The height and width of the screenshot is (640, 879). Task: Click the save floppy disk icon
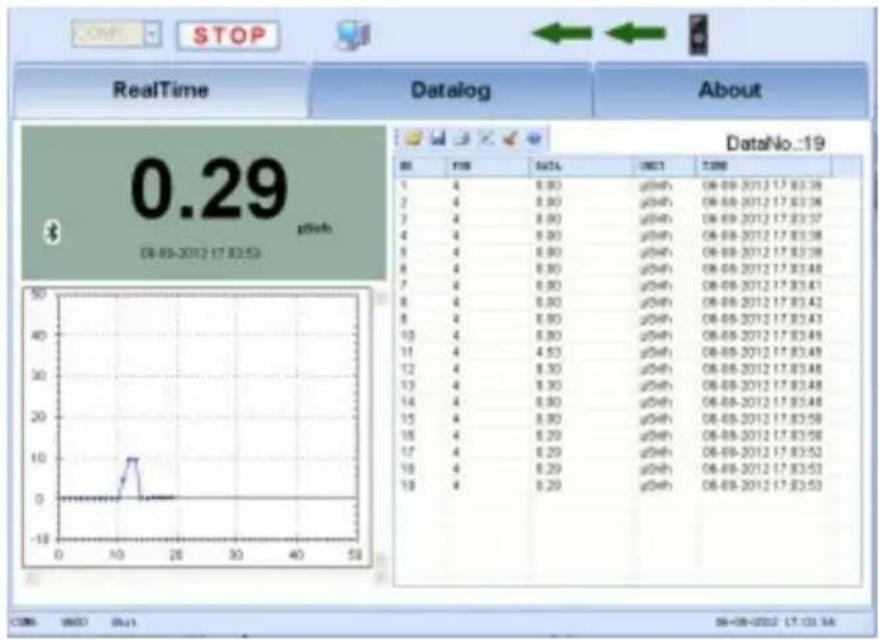(x=438, y=138)
